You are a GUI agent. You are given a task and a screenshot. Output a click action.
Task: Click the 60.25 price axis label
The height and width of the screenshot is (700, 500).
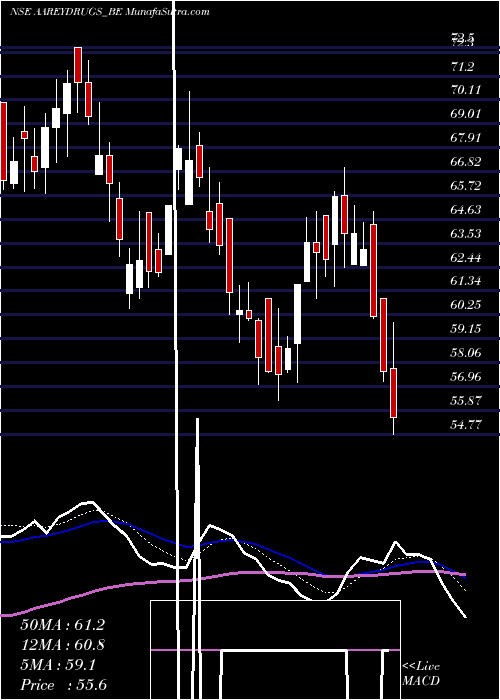tap(466, 305)
